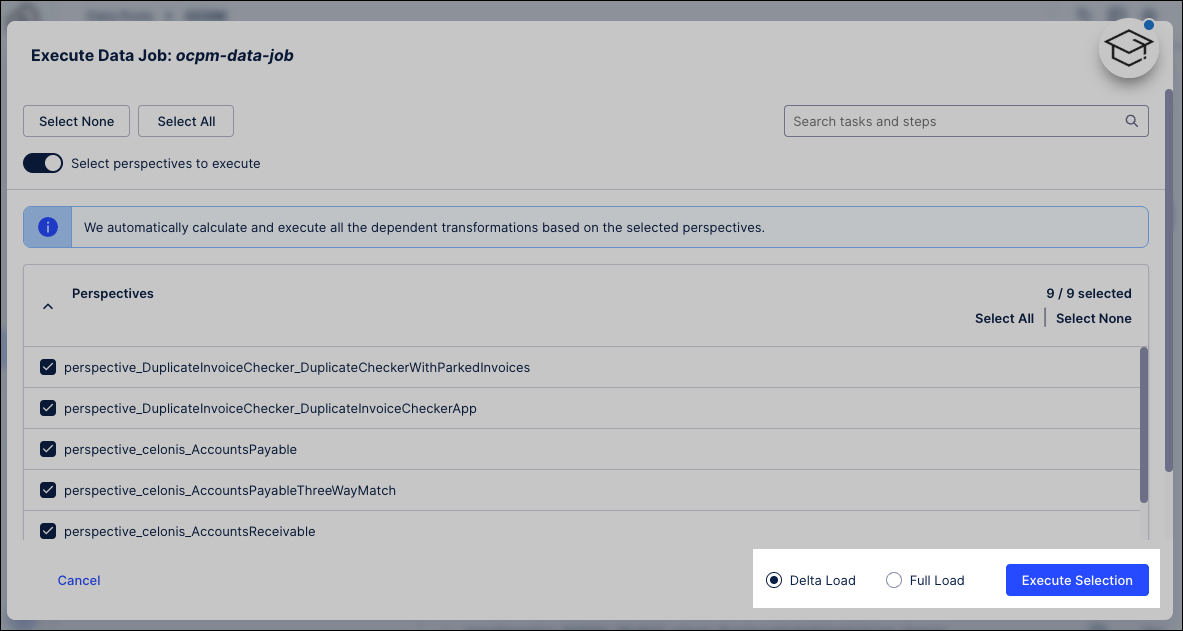Image resolution: width=1183 pixels, height=631 pixels.
Task: Click the blue info icon
Action: (48, 227)
